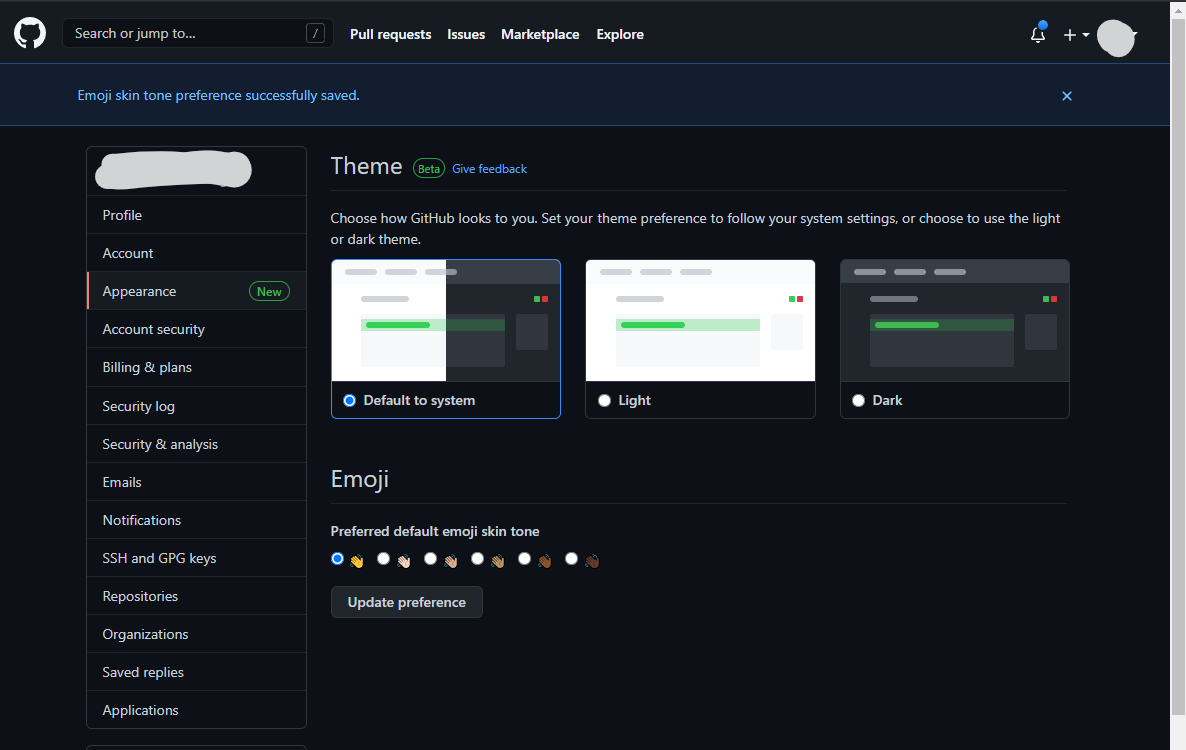Choose the Light theme radio button
The image size is (1186, 750).
pyautogui.click(x=604, y=401)
